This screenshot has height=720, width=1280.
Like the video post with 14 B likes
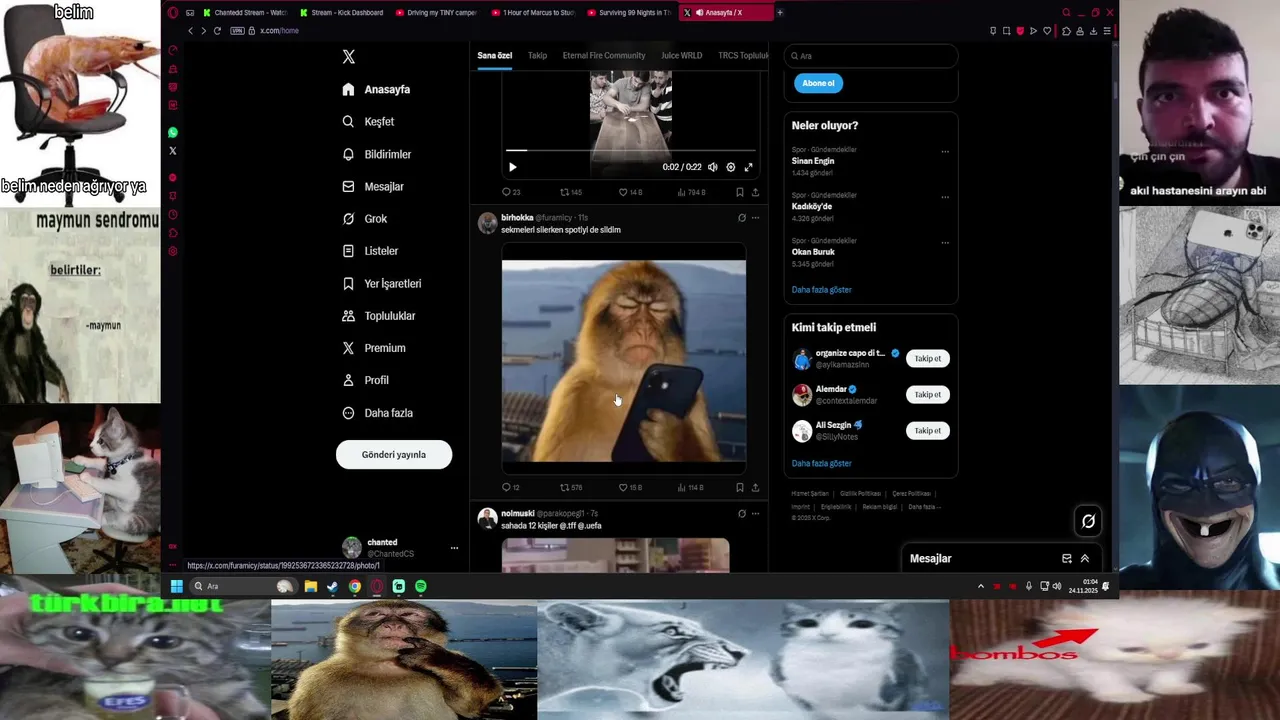coord(630,192)
